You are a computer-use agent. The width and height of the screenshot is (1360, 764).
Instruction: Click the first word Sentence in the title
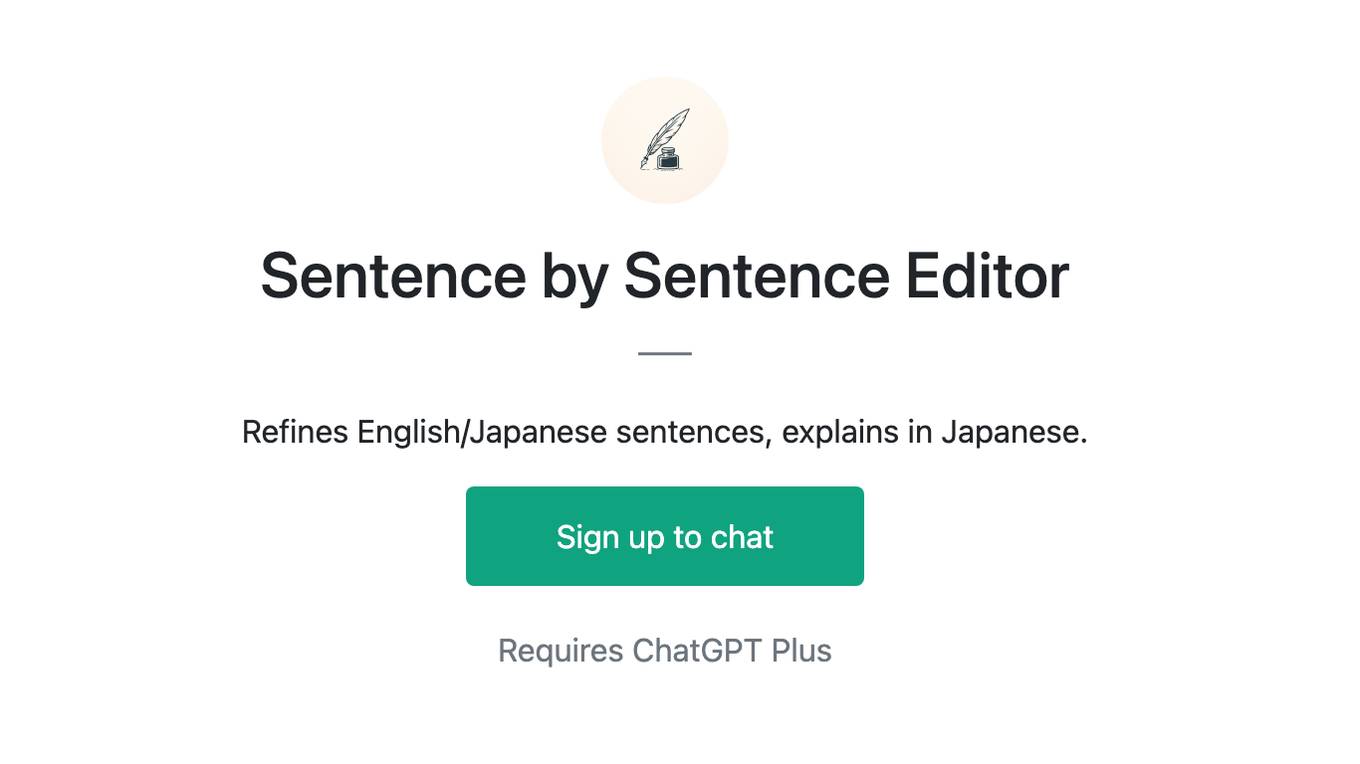click(x=393, y=276)
